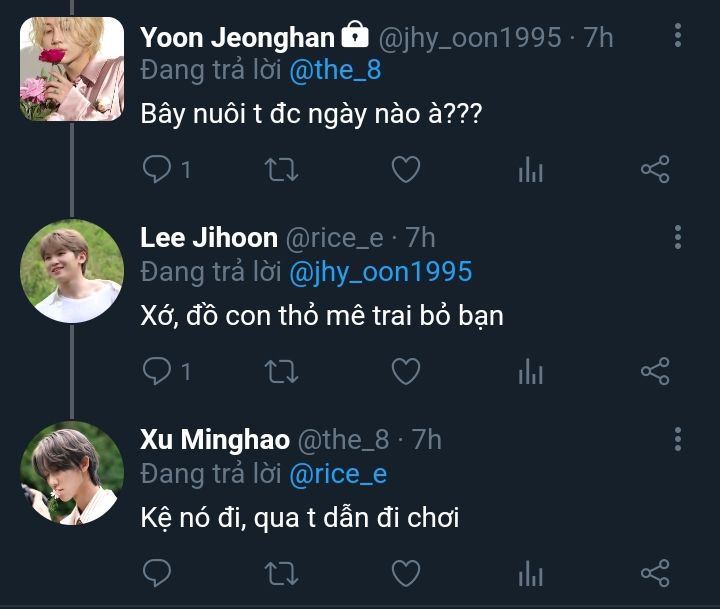This screenshot has width=720, height=609.
Task: Open more options on Xu Minghao's tweet
Action: 678,438
